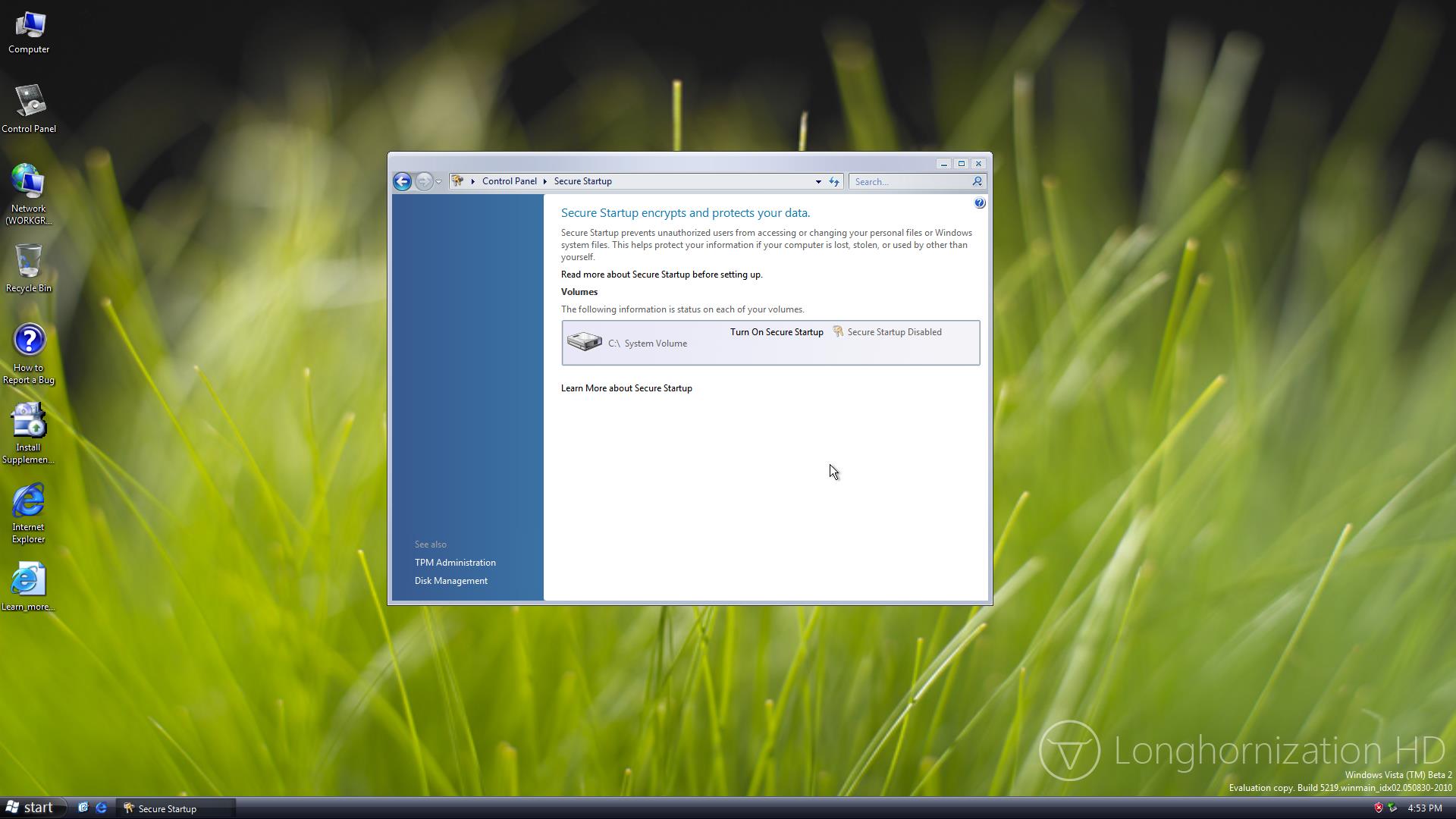Screen dimensions: 1456x819
Task: Click the search magnifier icon
Action: 977,181
